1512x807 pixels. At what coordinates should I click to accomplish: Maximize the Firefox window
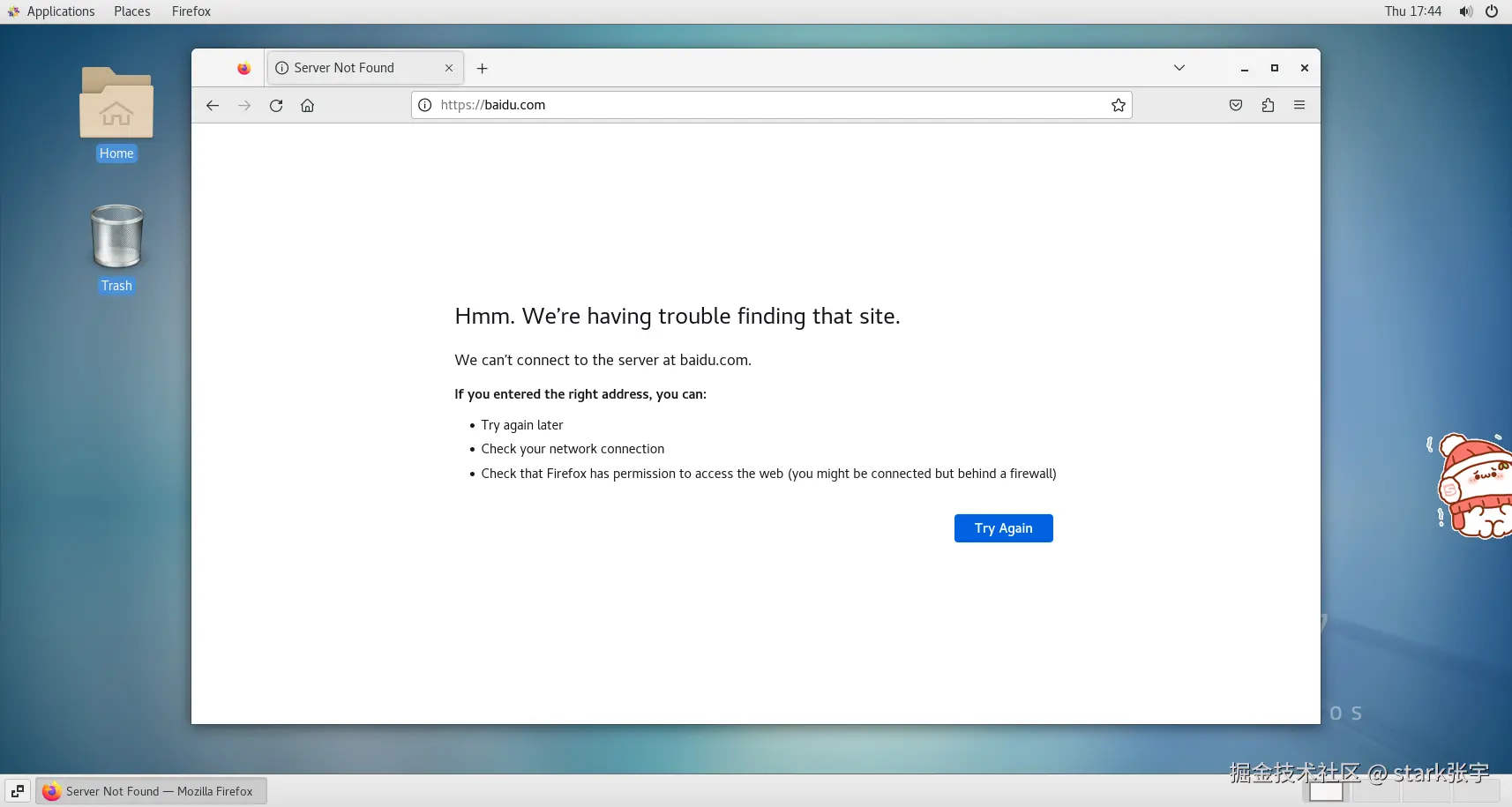1275,68
